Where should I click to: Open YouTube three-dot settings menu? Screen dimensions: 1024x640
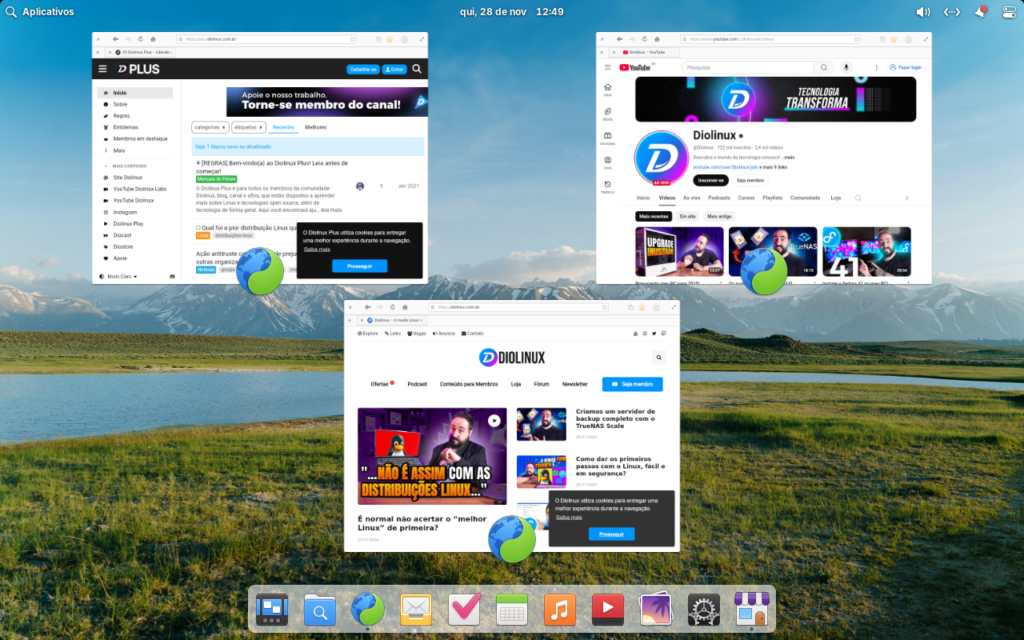(876, 67)
